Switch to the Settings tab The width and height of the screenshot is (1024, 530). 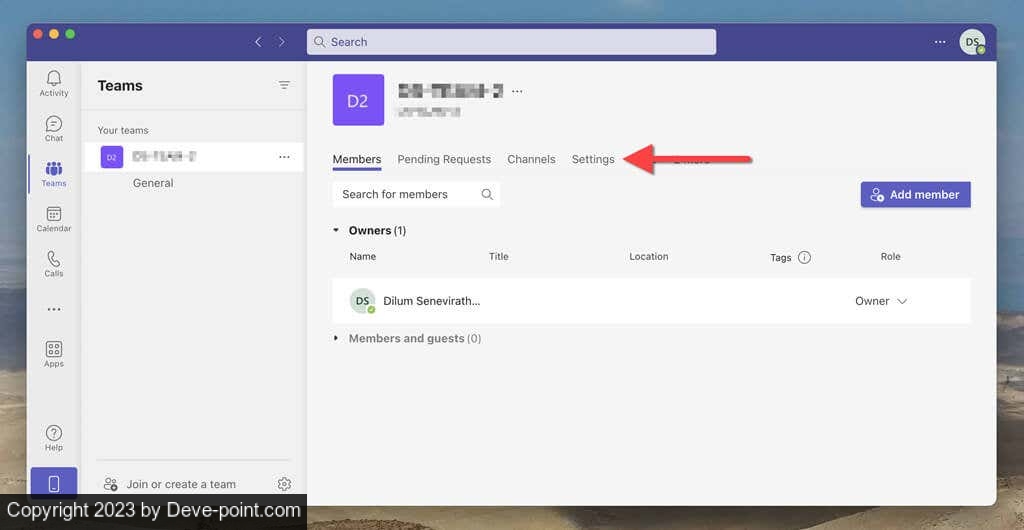point(593,159)
